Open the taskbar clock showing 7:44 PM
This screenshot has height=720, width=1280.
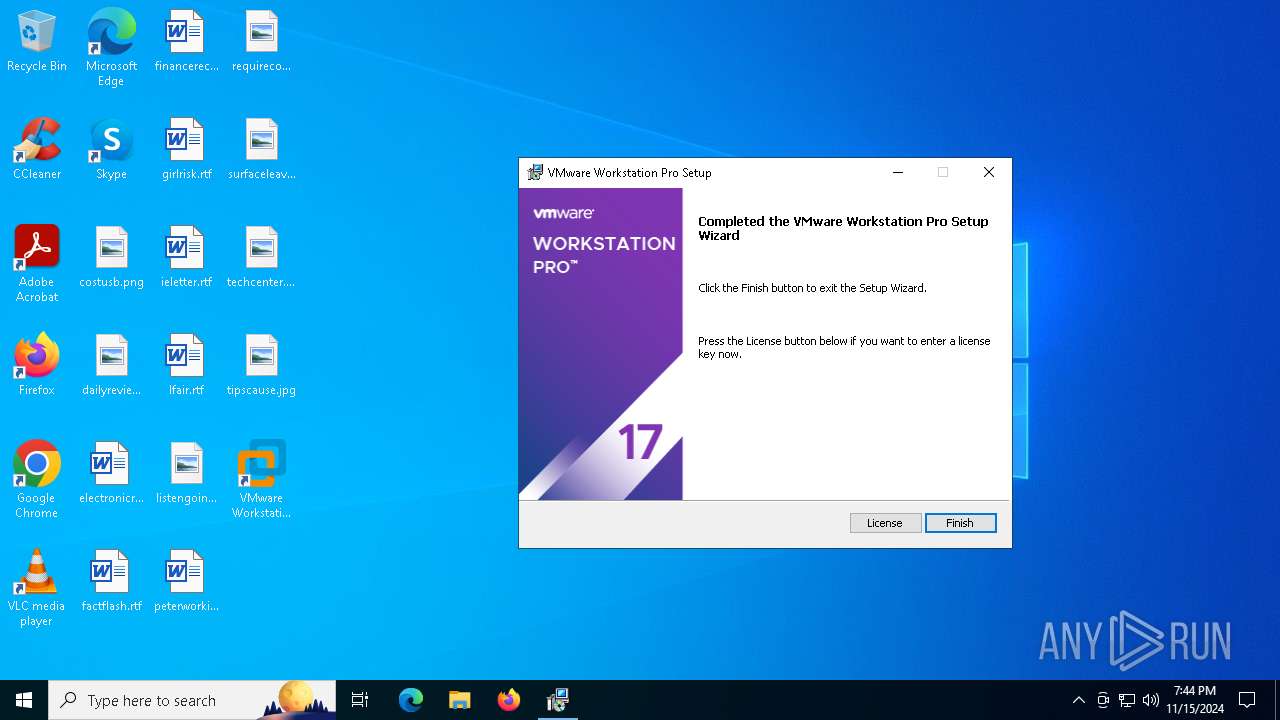point(1195,700)
